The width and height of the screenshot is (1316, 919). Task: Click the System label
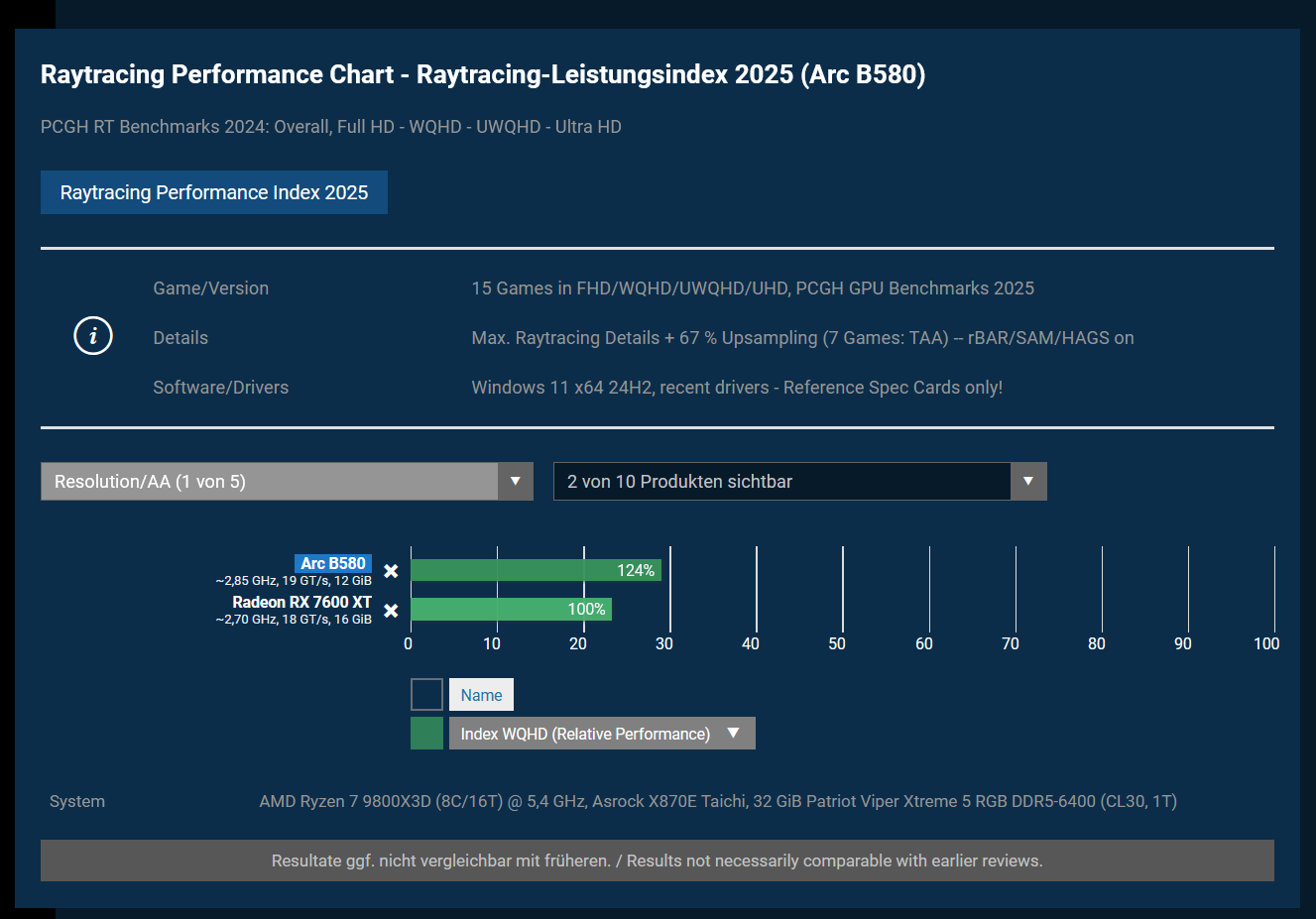77,801
